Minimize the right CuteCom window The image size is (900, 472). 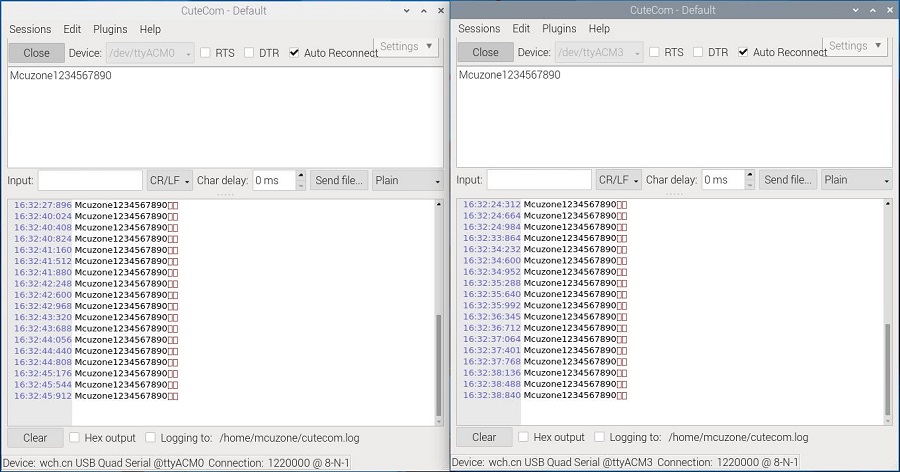(x=855, y=10)
